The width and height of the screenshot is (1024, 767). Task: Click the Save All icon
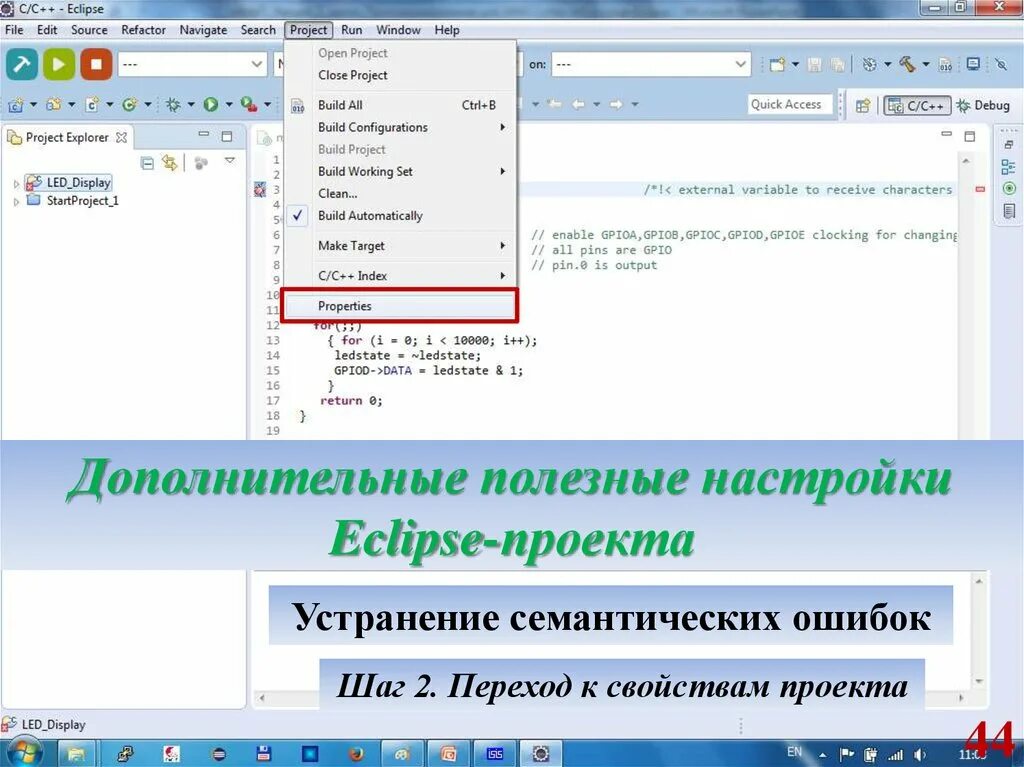pos(837,64)
